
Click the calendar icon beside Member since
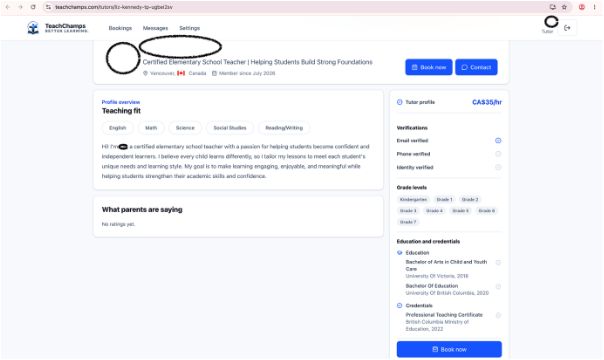[214, 73]
